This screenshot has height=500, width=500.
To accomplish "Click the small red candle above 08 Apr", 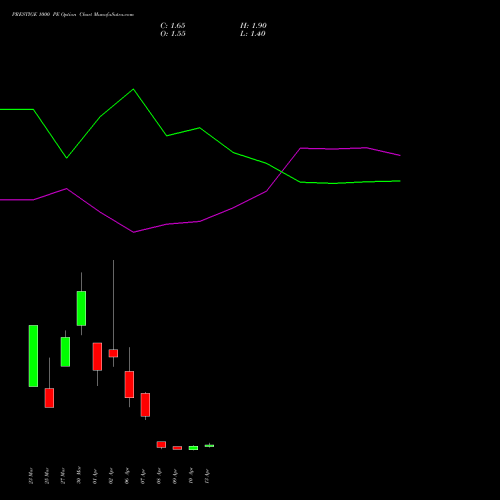I will (x=161, y=444).
